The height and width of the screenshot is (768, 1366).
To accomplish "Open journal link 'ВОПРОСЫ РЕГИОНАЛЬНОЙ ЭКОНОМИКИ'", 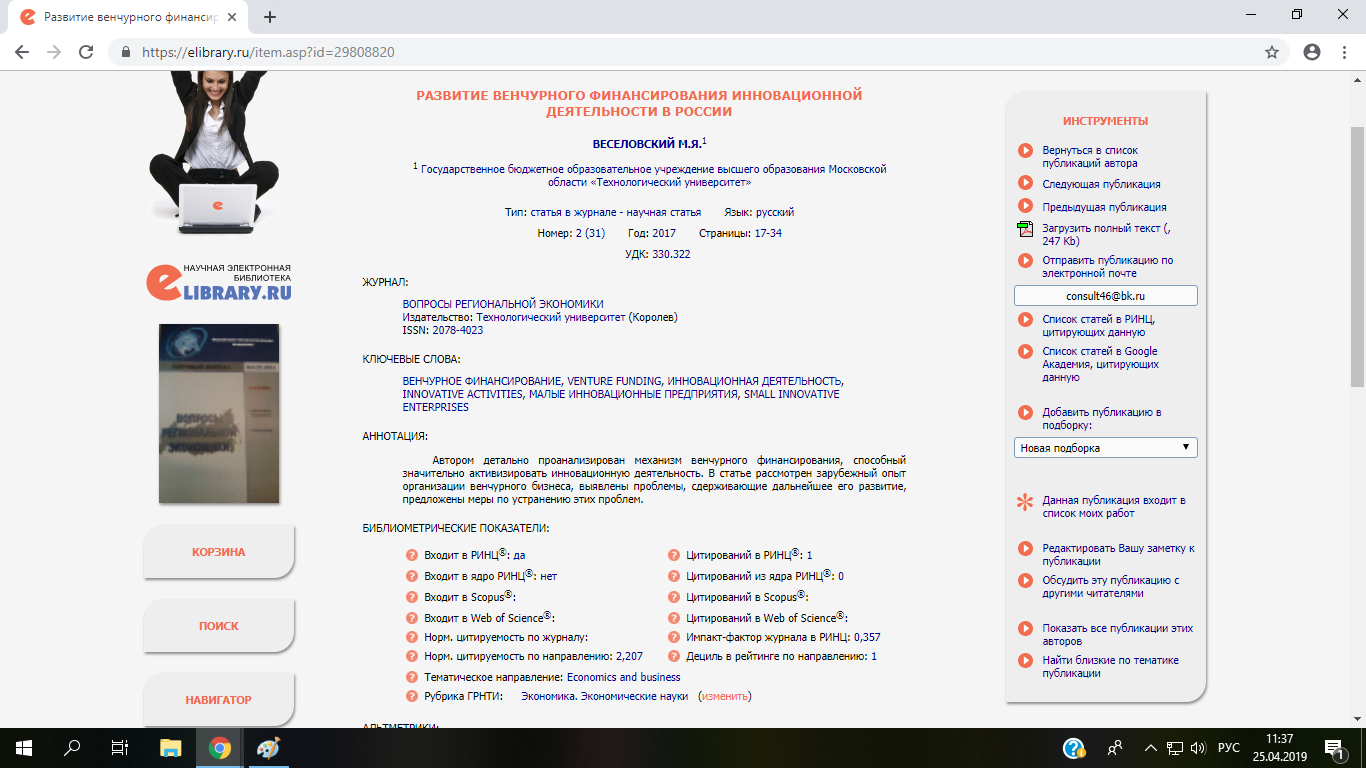I will (x=503, y=304).
